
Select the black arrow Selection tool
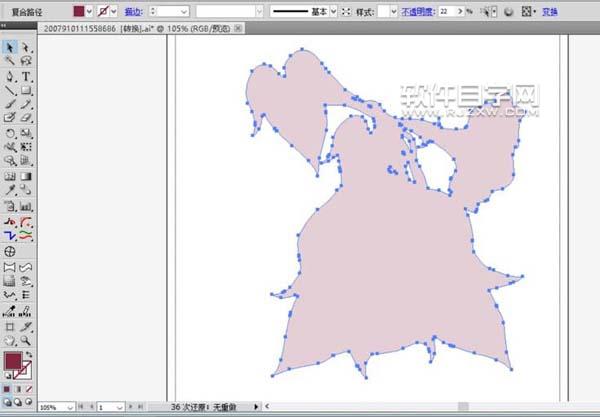(10, 47)
